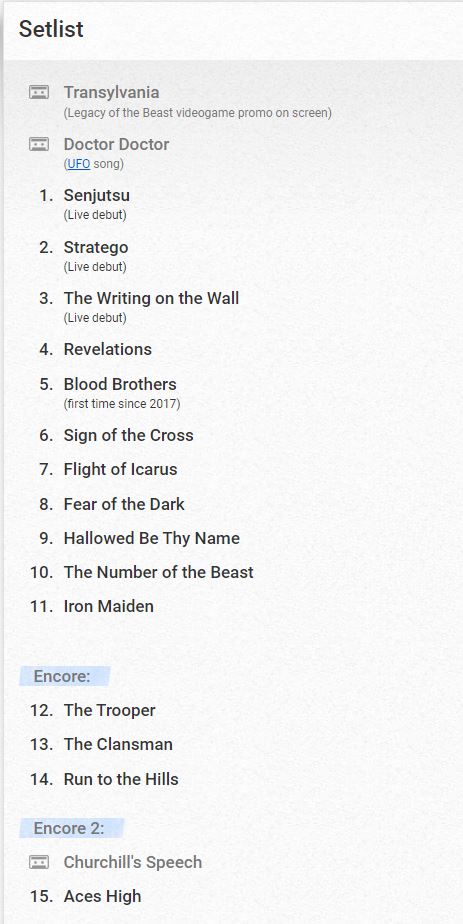Image resolution: width=463 pixels, height=924 pixels.
Task: Open the Transylvania song link
Action: [x=111, y=93]
